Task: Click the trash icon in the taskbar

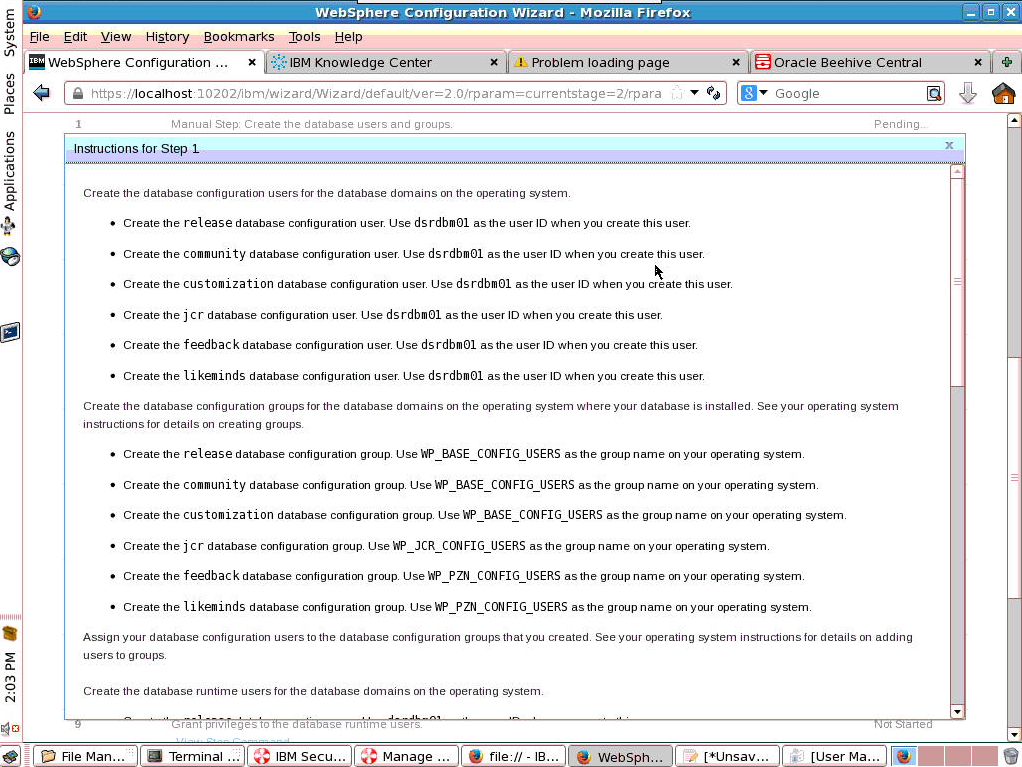Action: [1010, 756]
